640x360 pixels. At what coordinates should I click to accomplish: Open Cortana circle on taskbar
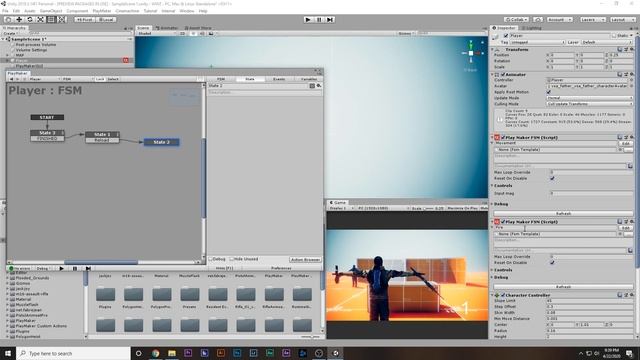point(139,353)
